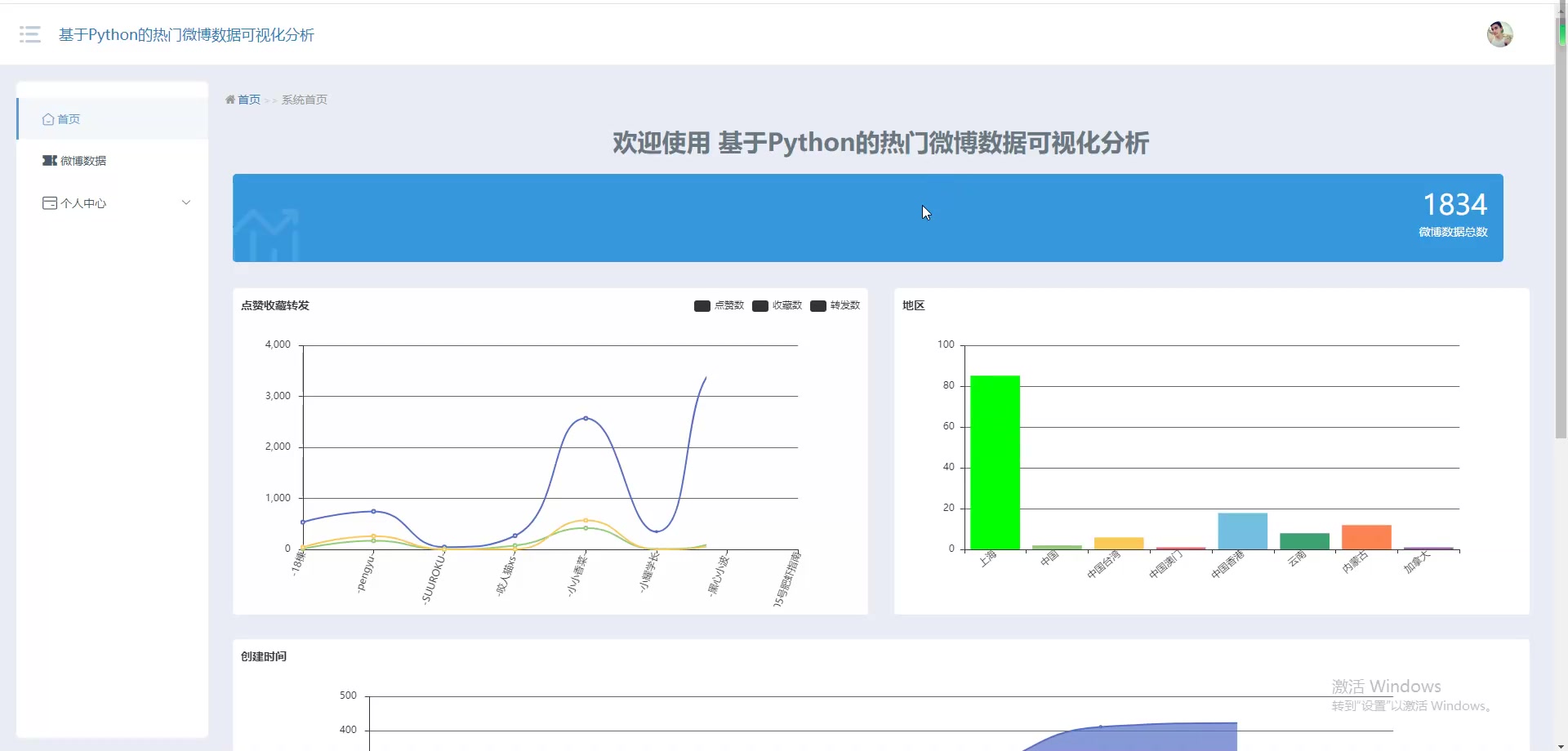Click the app title 基于Python的热门微博数据可视化分析 in header
This screenshot has width=1568, height=751.
pyautogui.click(x=186, y=35)
